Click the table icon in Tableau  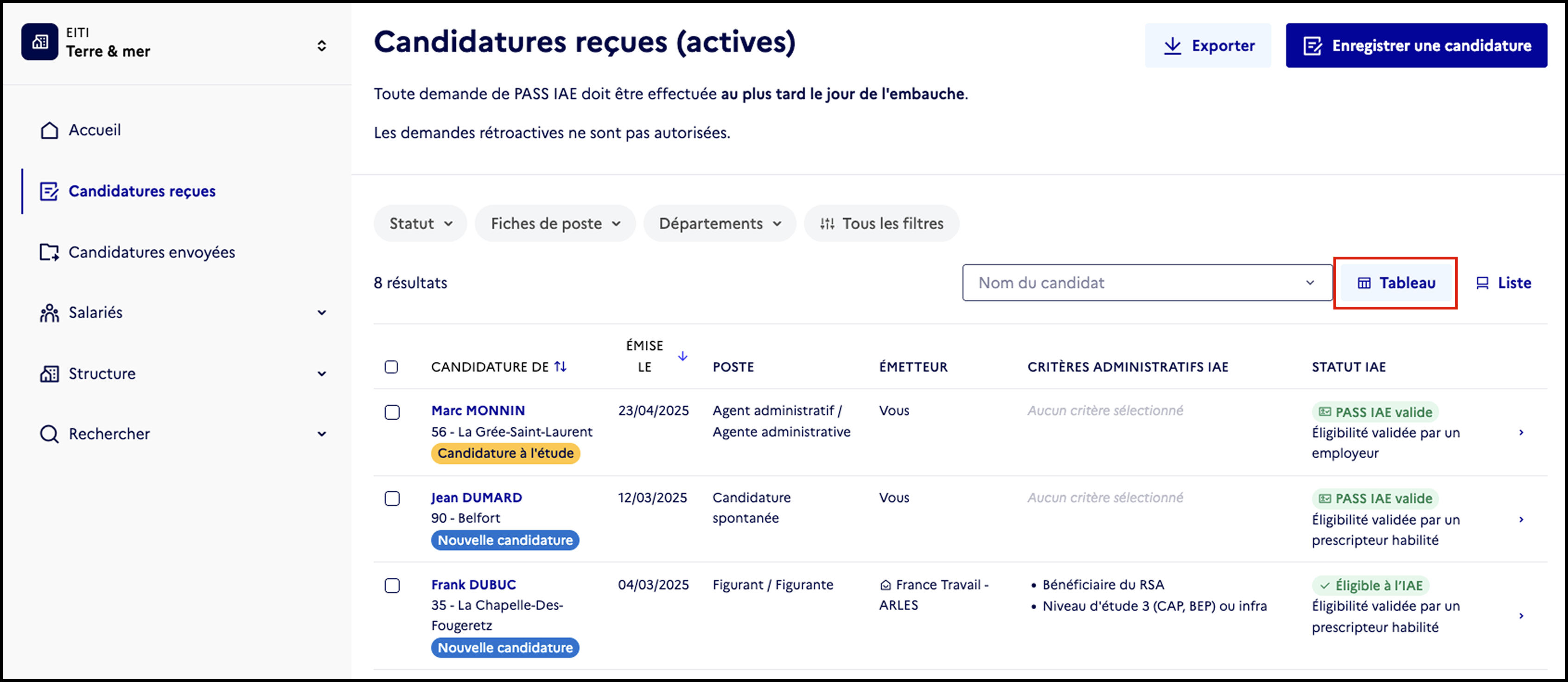(x=1364, y=283)
